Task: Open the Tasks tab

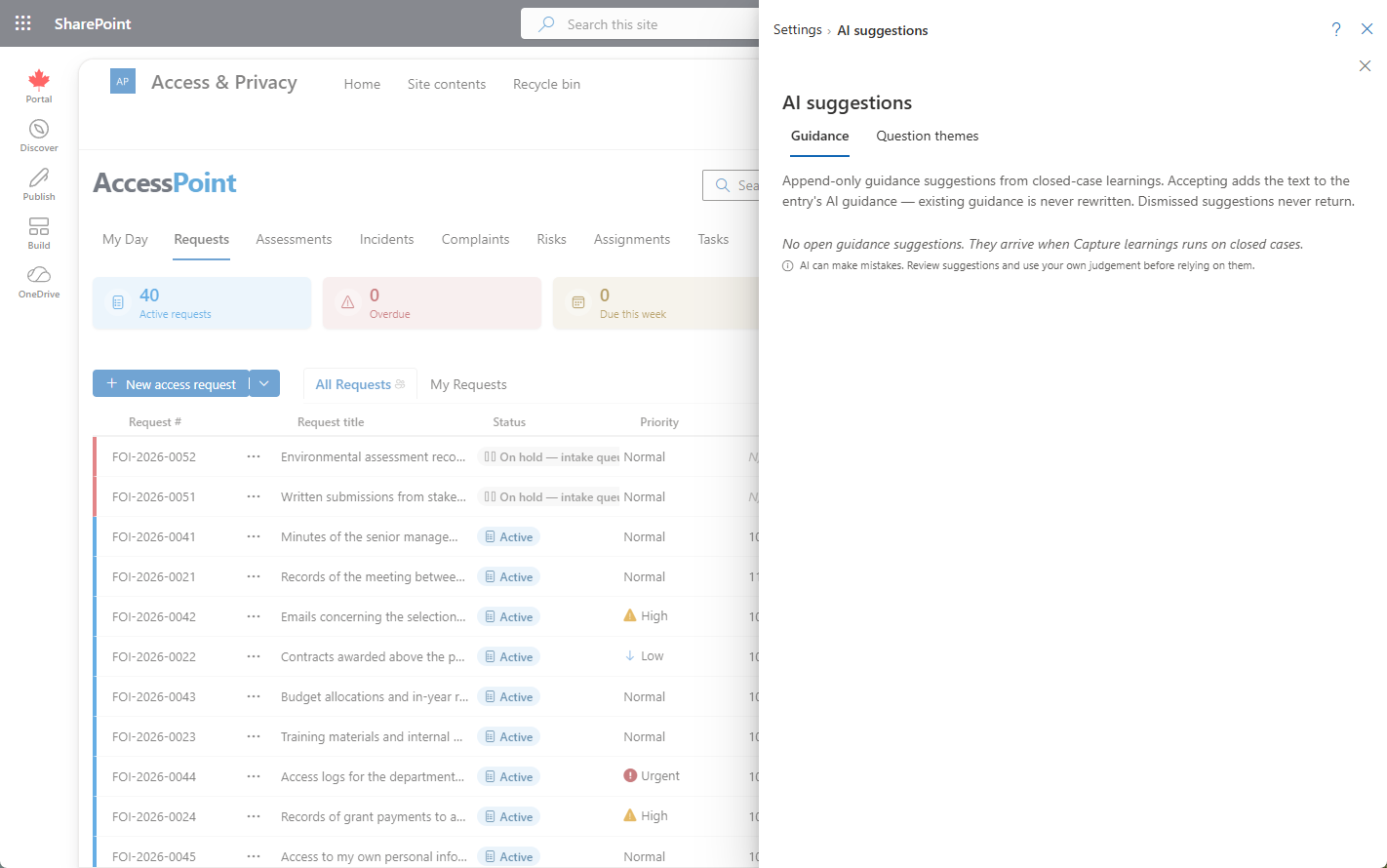Action: click(713, 239)
